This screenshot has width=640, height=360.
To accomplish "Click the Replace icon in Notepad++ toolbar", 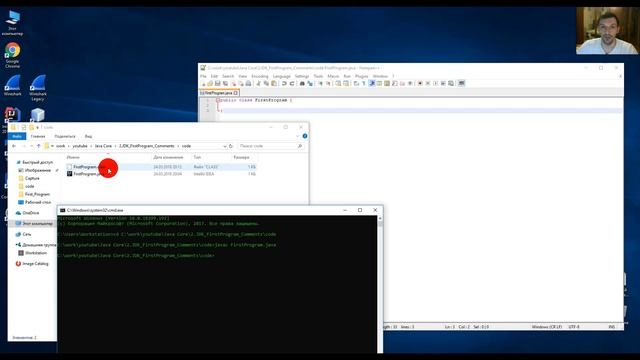I will pyautogui.click(x=310, y=83).
